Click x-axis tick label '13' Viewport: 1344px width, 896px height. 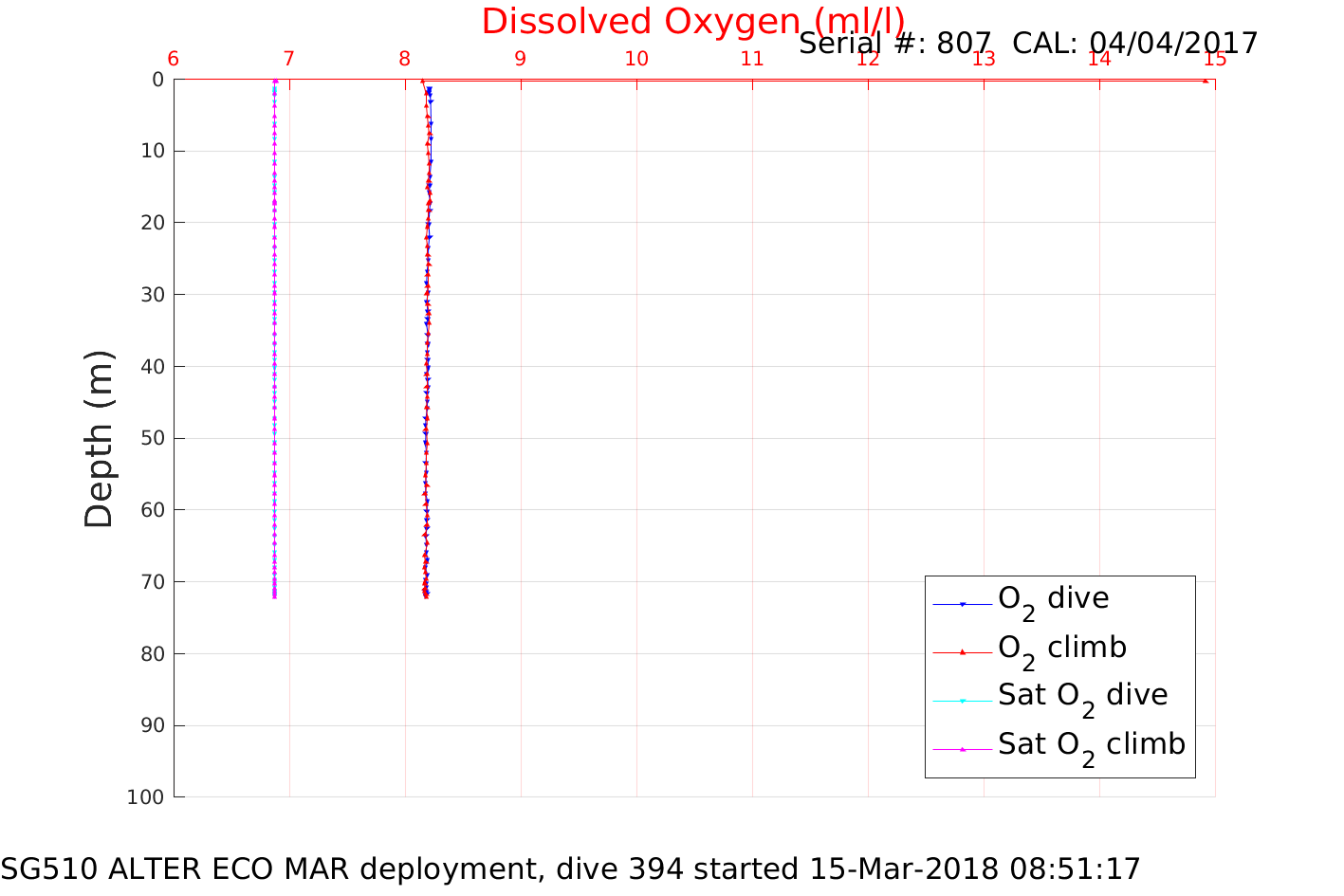click(984, 59)
